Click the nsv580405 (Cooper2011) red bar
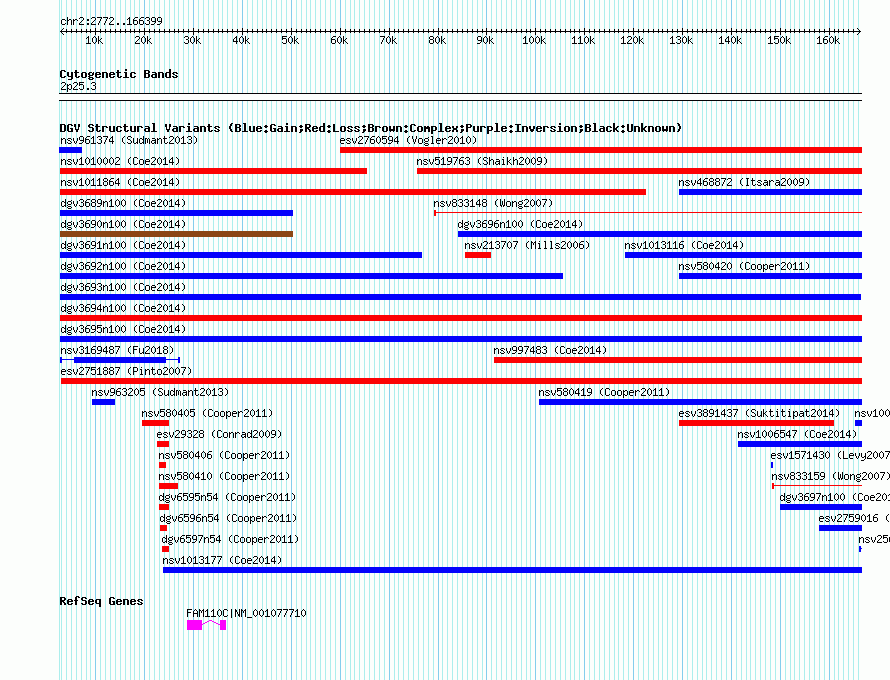The image size is (890, 680). [x=156, y=423]
